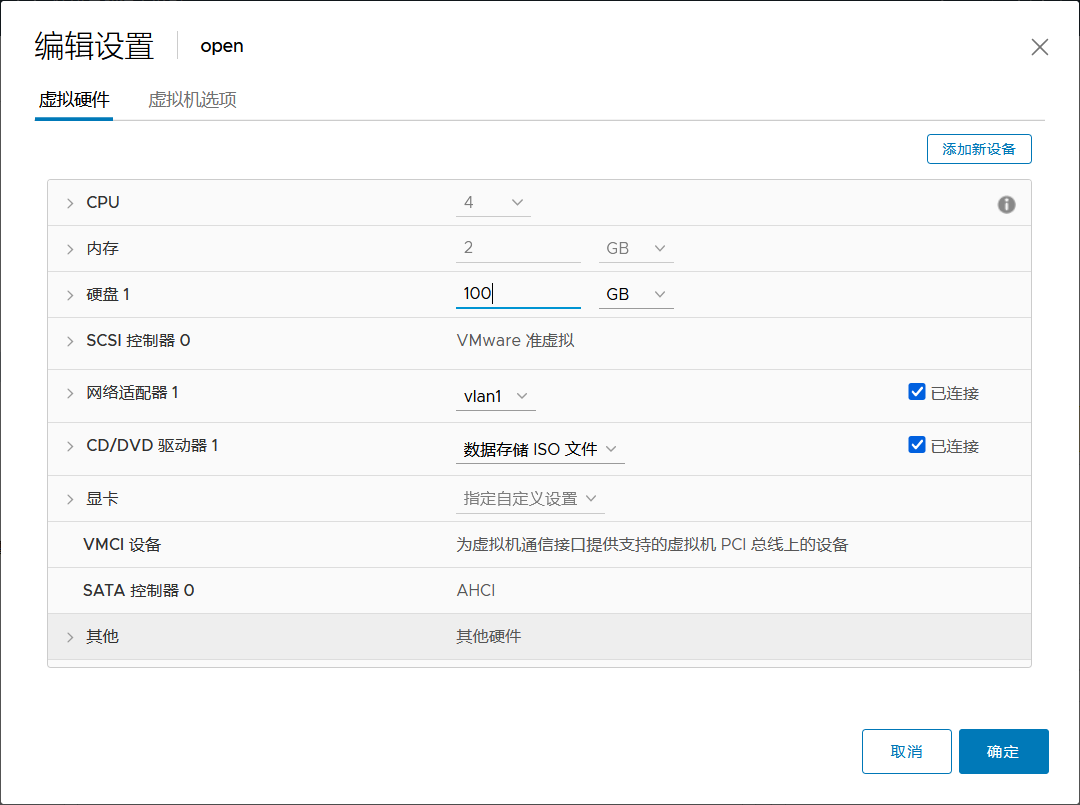Viewport: 1080px width, 805px height.
Task: Expand the CPU settings row
Action: [x=68, y=202]
